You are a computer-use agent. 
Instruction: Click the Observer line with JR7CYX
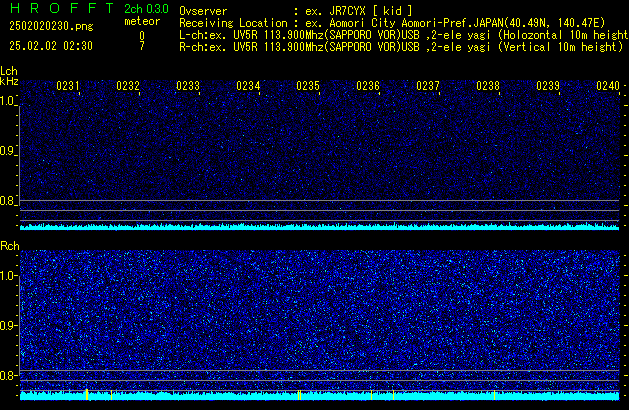tap(296, 11)
